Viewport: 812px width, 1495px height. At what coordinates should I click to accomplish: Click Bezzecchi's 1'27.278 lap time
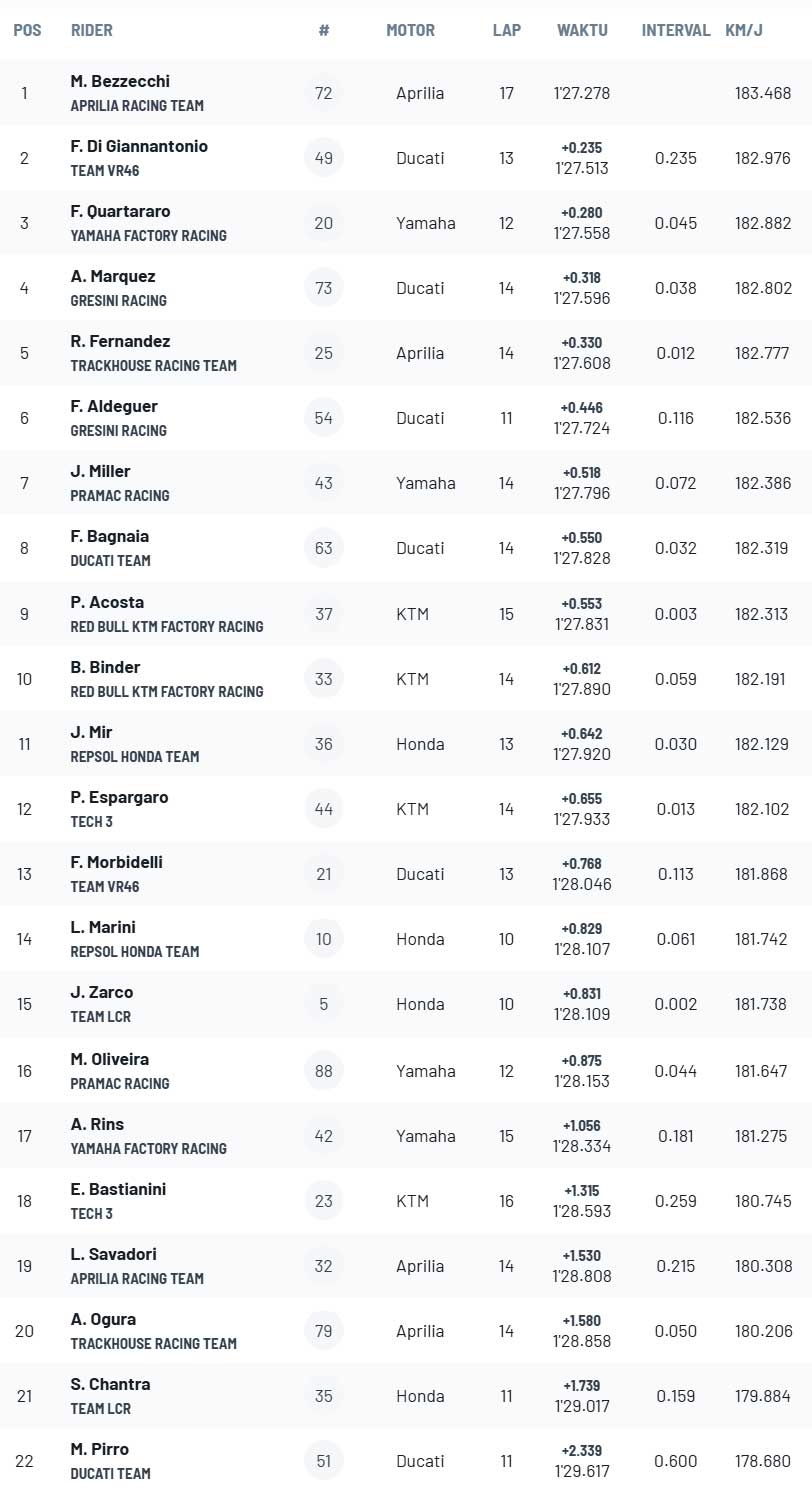pos(581,93)
